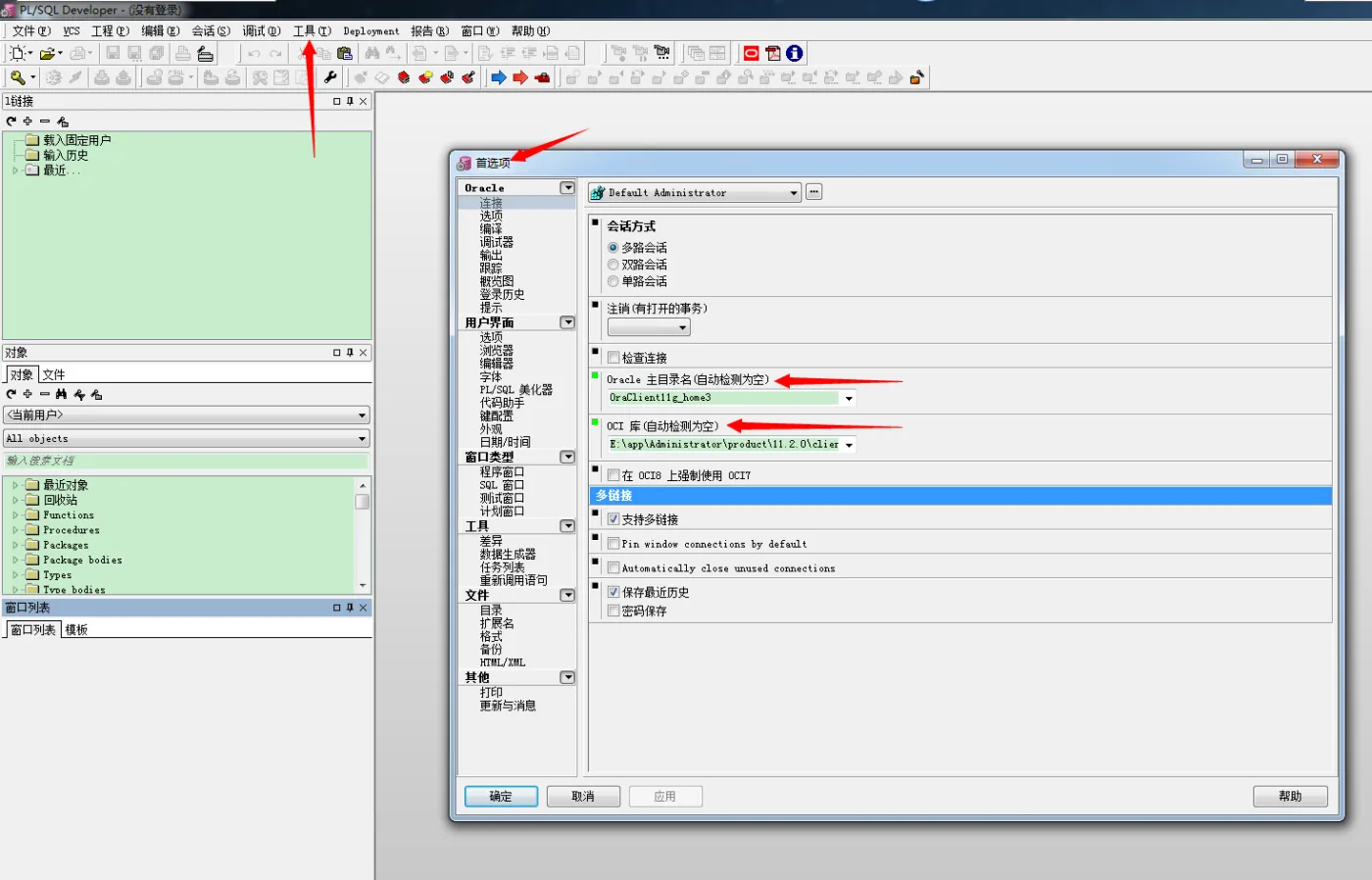Click the open folder toolbar icon

pos(46,53)
